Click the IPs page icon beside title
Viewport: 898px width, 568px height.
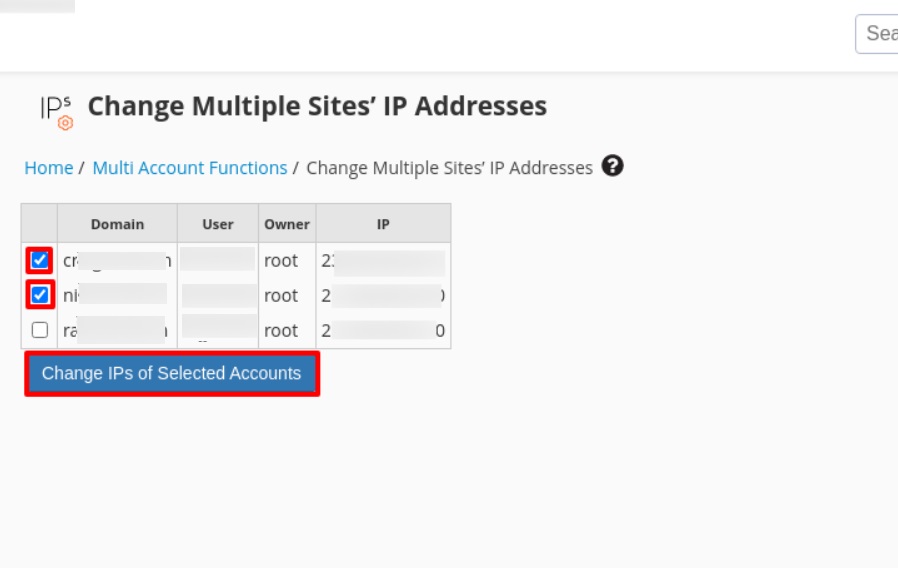coord(56,111)
